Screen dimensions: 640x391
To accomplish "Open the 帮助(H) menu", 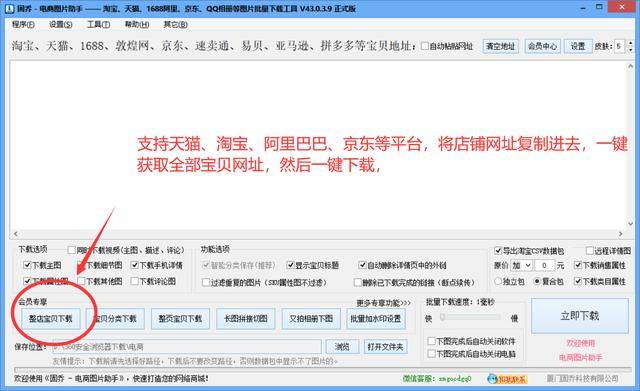I will pyautogui.click(x=137, y=24).
